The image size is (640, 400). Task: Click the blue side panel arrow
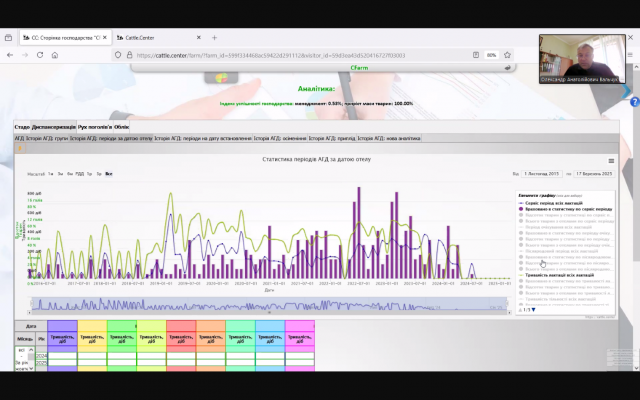(x=626, y=91)
